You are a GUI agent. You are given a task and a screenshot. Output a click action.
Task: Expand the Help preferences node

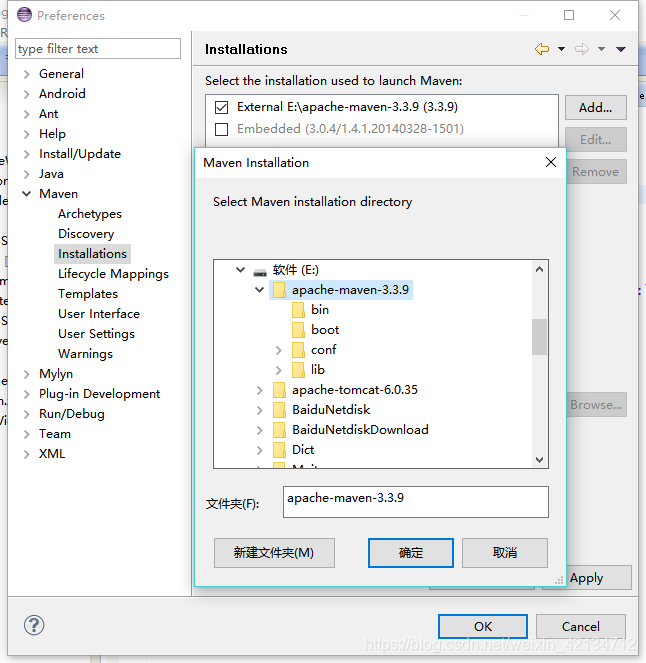[x=27, y=134]
